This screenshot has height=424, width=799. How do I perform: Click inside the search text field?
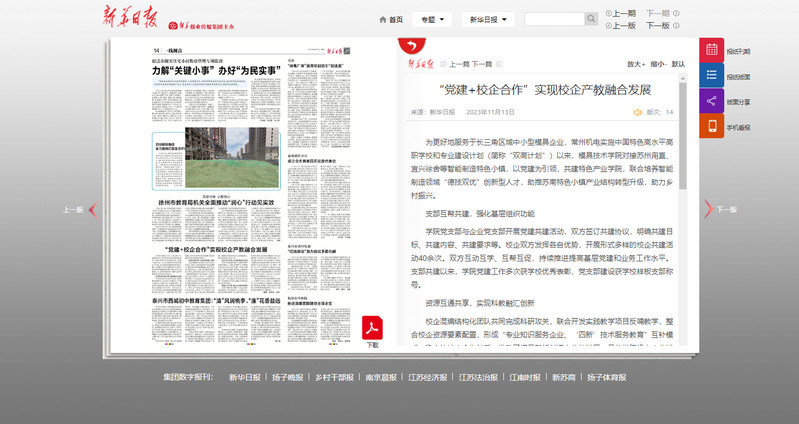[x=553, y=19]
